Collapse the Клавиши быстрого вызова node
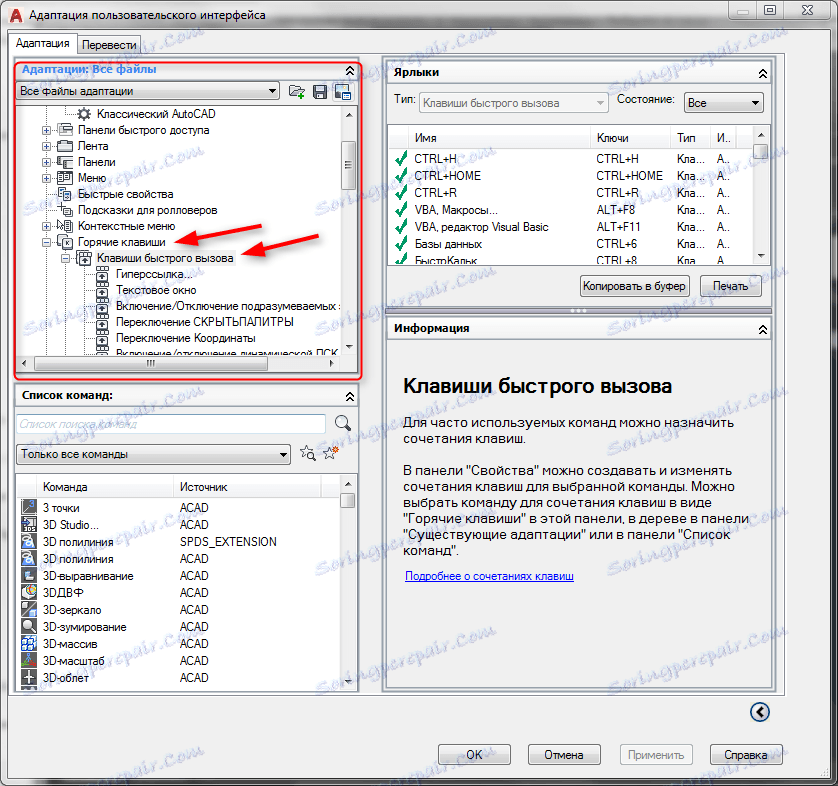The width and height of the screenshot is (838, 786). tap(65, 259)
